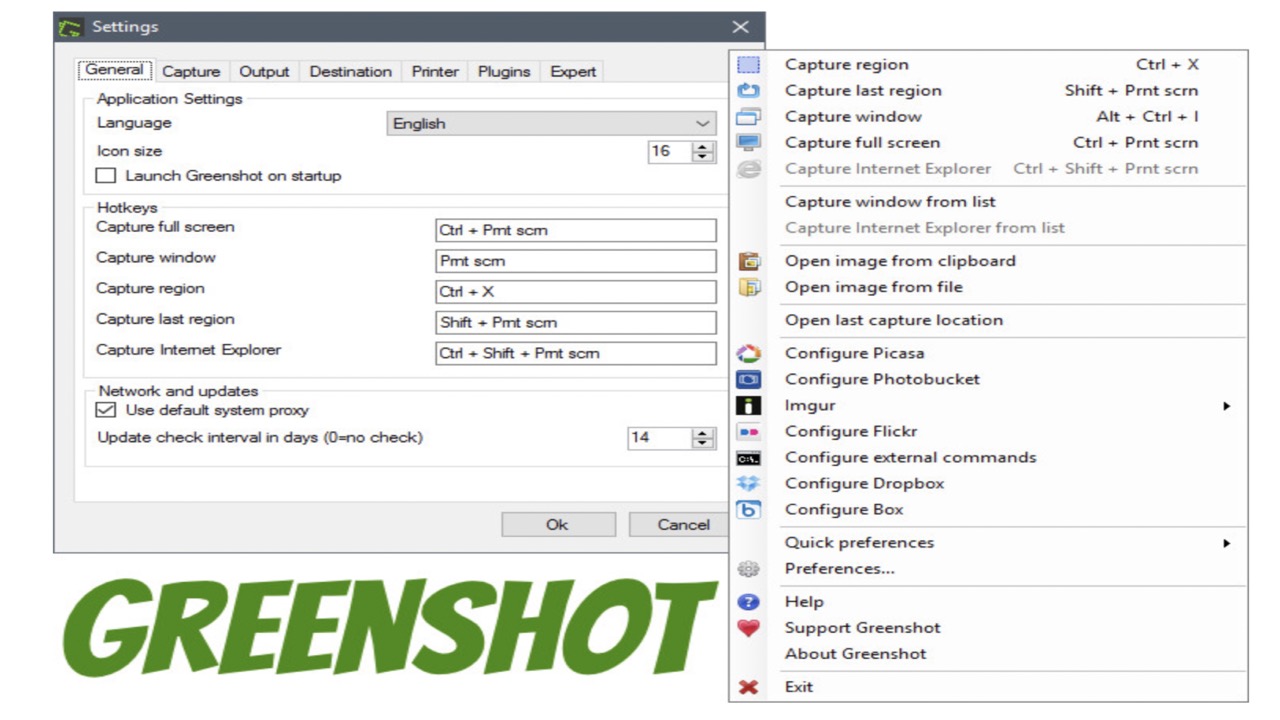The height and width of the screenshot is (720, 1280).
Task: Click the Support Greenshot heart icon
Action: click(x=748, y=628)
